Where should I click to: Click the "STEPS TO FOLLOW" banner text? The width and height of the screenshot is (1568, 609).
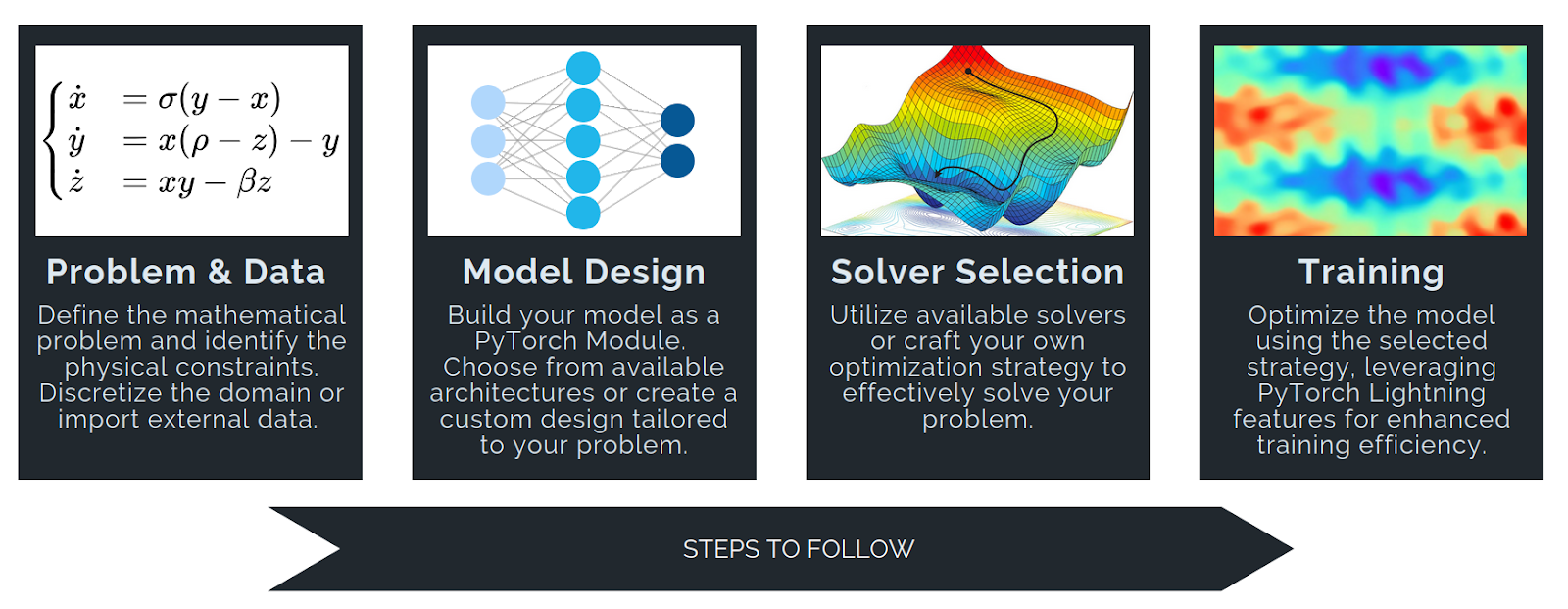(x=799, y=549)
